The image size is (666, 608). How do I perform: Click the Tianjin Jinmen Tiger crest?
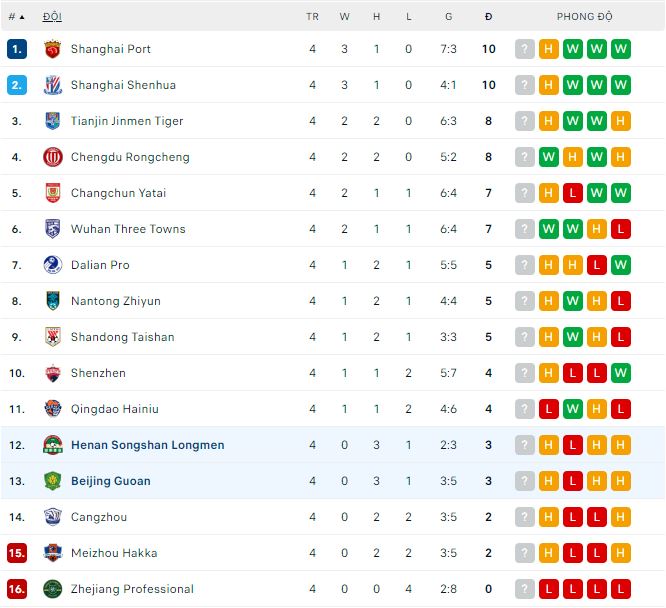pos(53,121)
